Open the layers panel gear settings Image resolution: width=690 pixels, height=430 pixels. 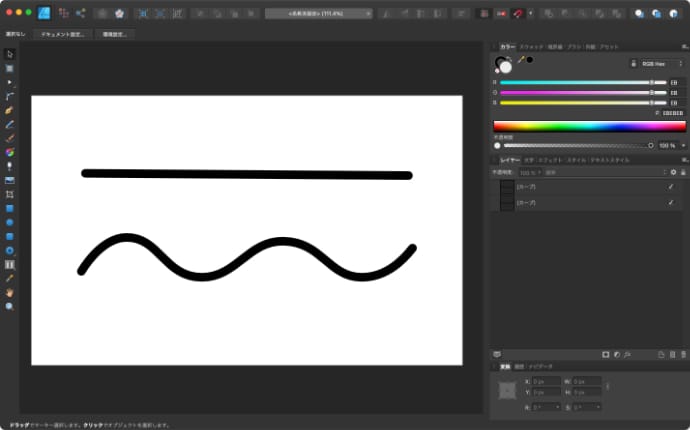pyautogui.click(x=673, y=172)
